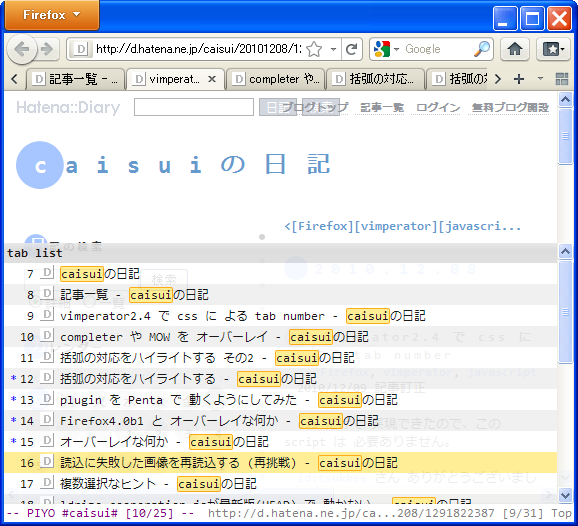The image size is (578, 526).
Task: Click the site identity icon in URL bar
Action: point(80,49)
